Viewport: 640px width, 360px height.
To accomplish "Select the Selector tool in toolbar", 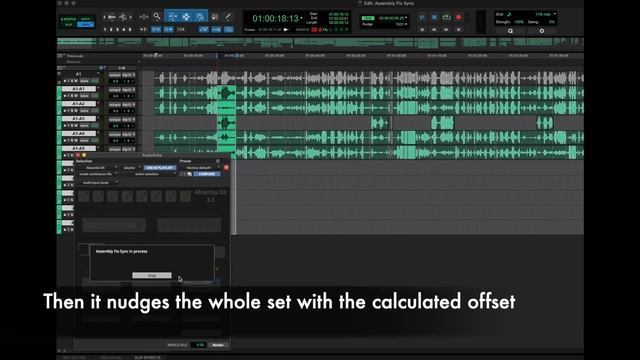I will 186,17.
